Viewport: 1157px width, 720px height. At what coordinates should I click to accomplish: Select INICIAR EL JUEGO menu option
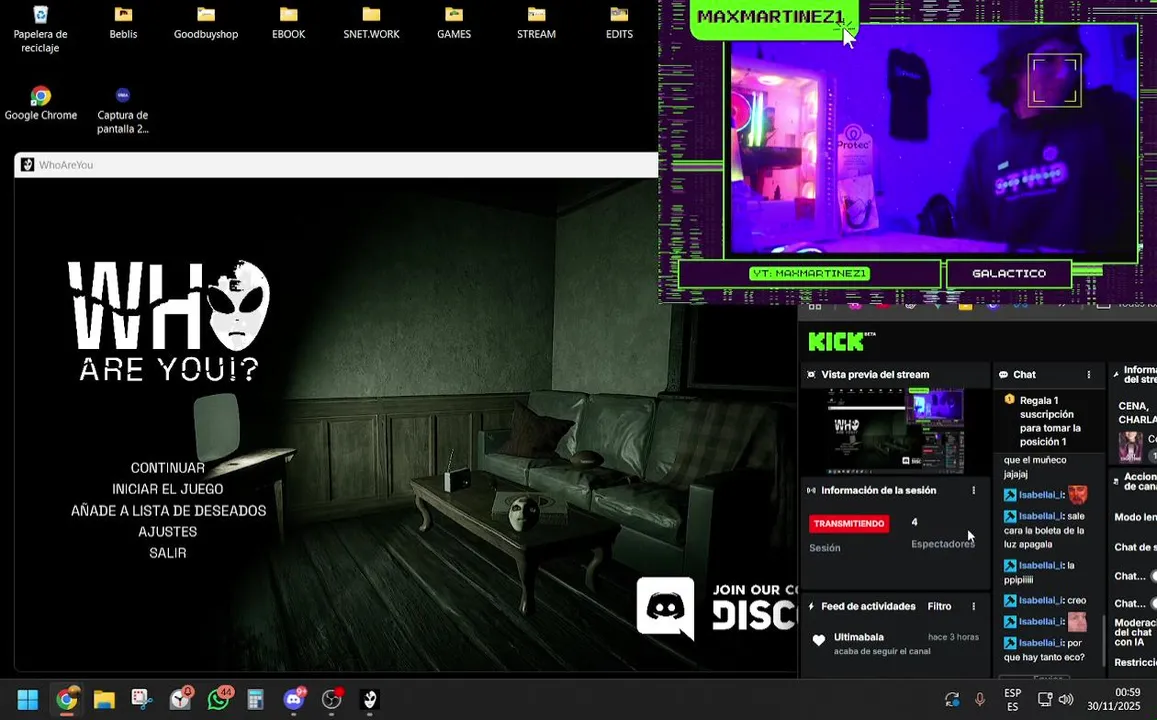tap(167, 489)
